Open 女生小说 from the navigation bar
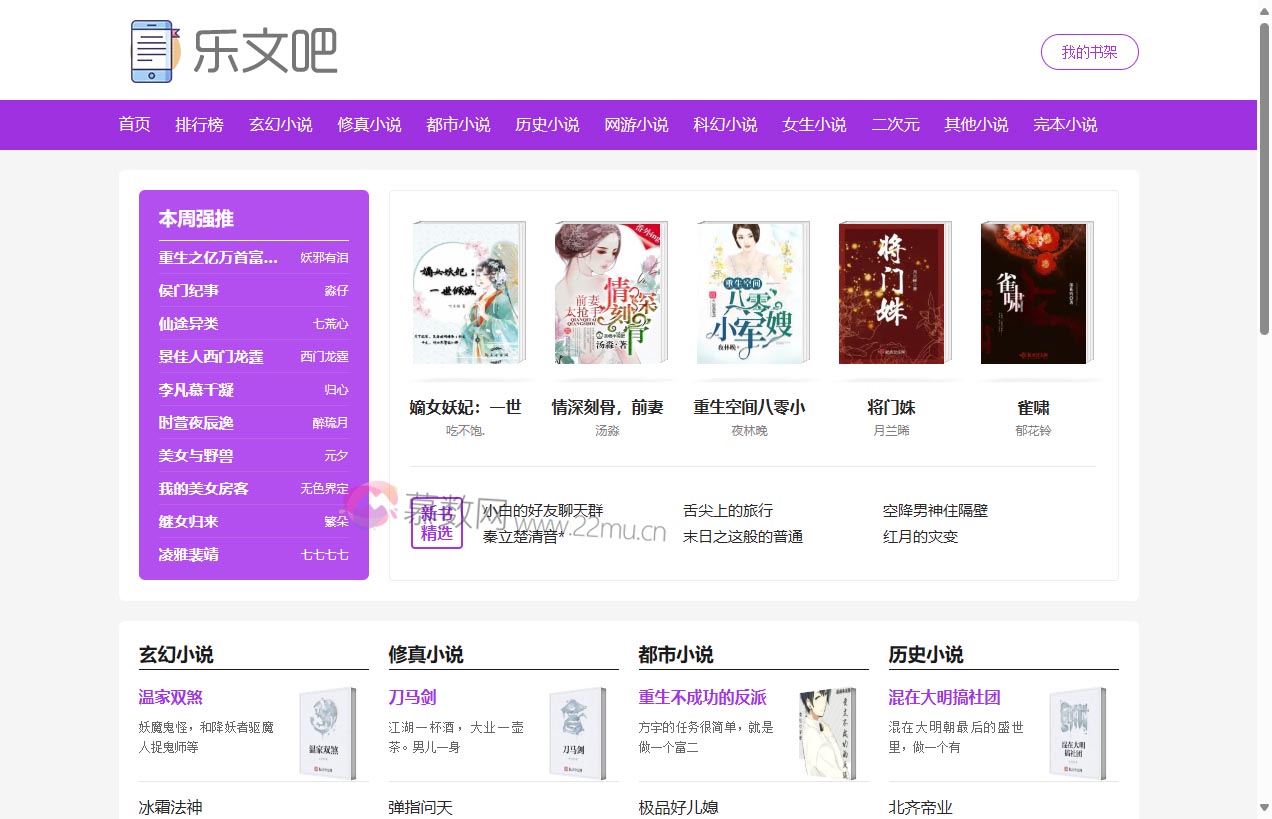Image resolution: width=1272 pixels, height=819 pixels. (x=813, y=124)
